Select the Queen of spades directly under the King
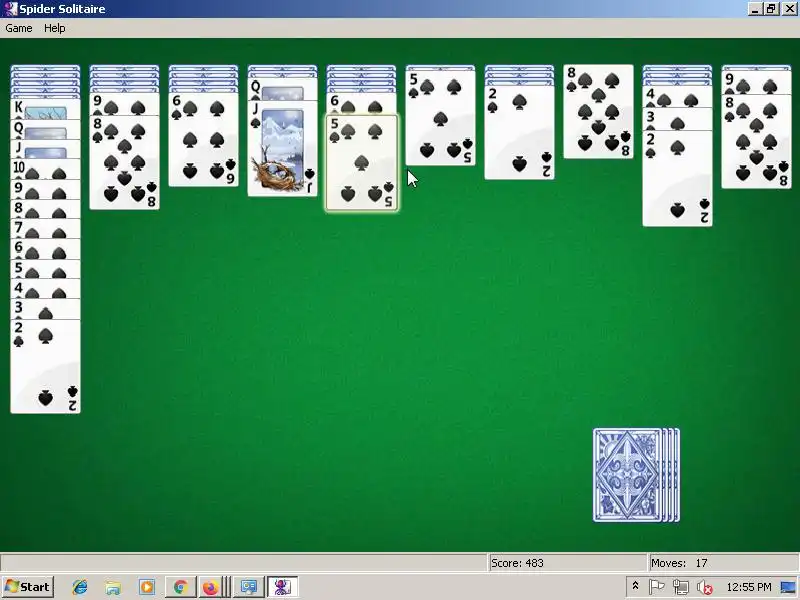This screenshot has height=600, width=800. pyautogui.click(x=45, y=130)
